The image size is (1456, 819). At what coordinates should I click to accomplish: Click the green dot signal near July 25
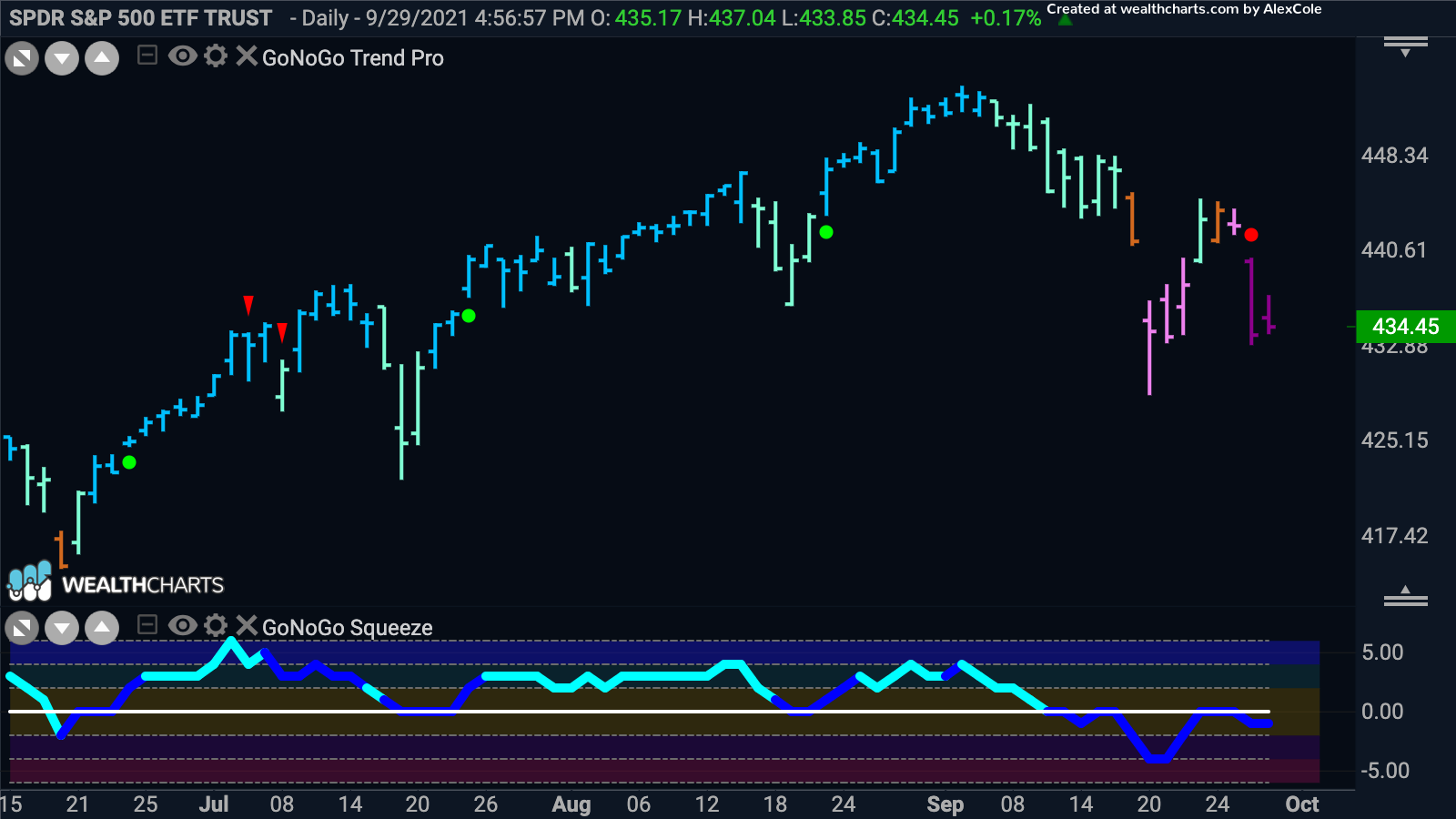click(x=469, y=316)
